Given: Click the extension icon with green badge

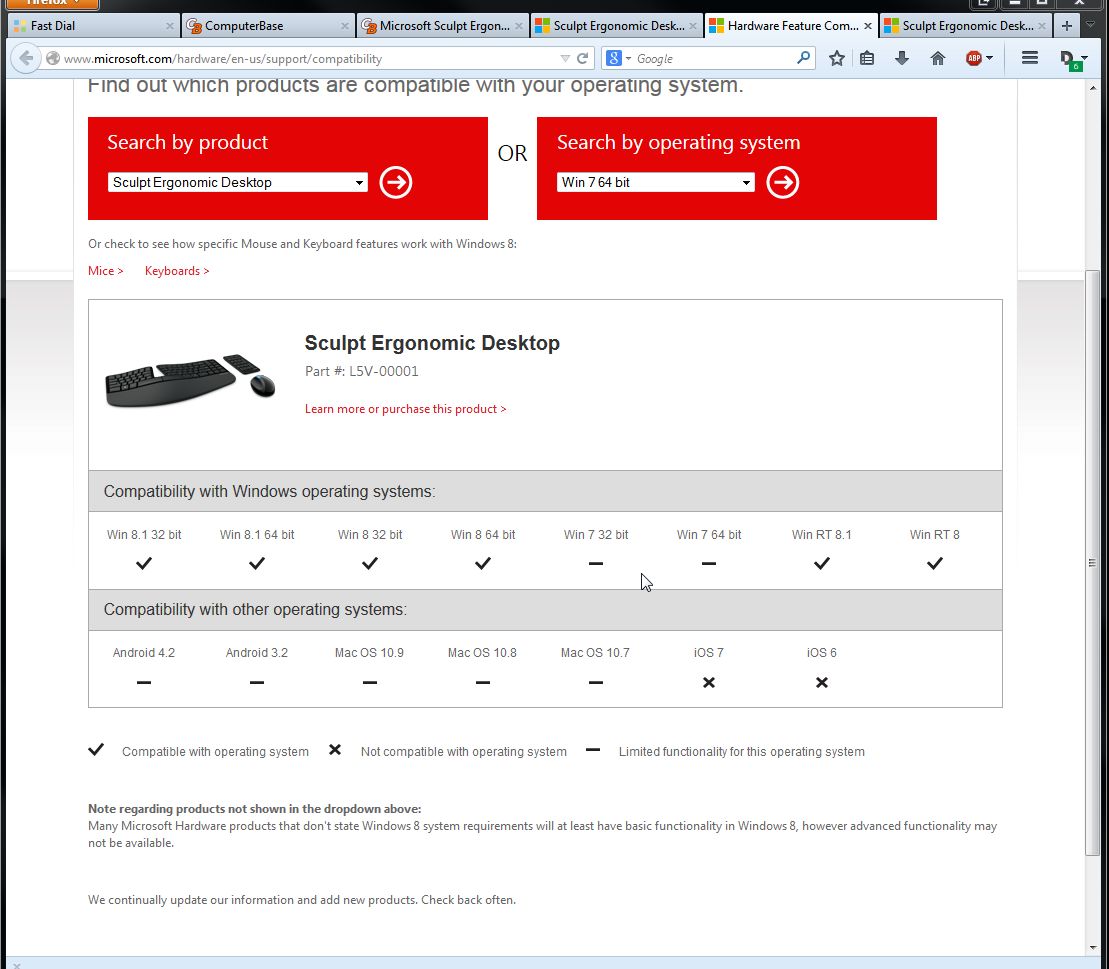Looking at the screenshot, I should tap(1069, 59).
